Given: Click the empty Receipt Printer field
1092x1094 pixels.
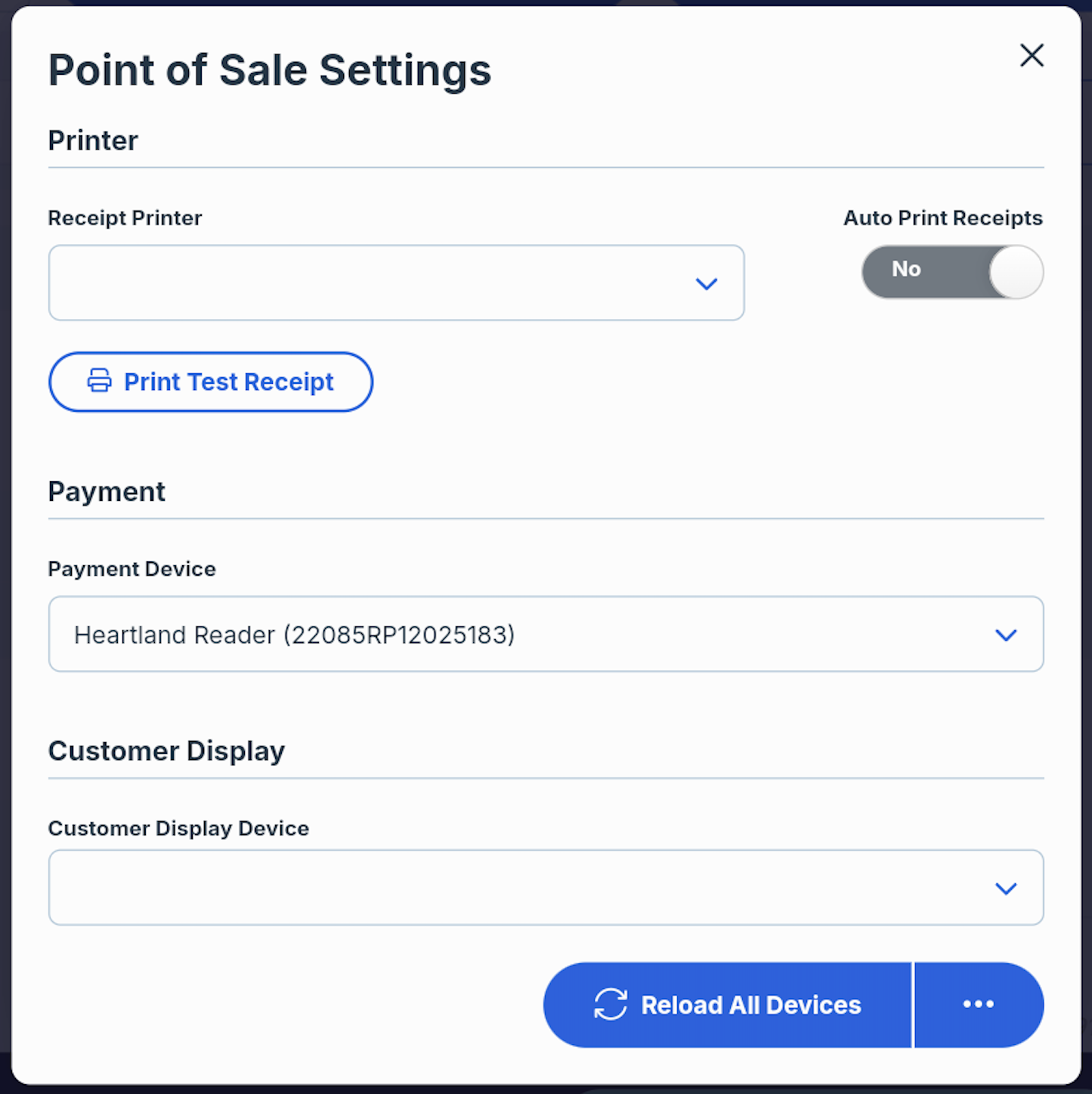Looking at the screenshot, I should (x=396, y=283).
